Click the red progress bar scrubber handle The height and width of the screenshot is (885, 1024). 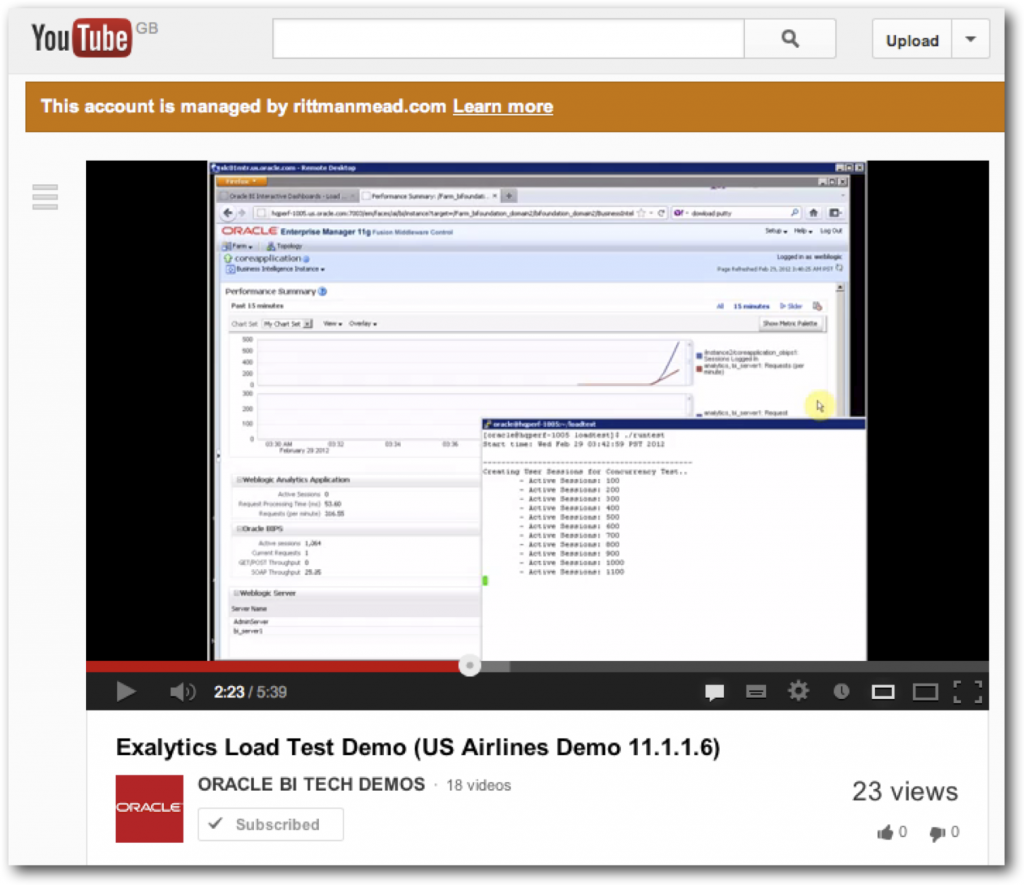point(470,666)
